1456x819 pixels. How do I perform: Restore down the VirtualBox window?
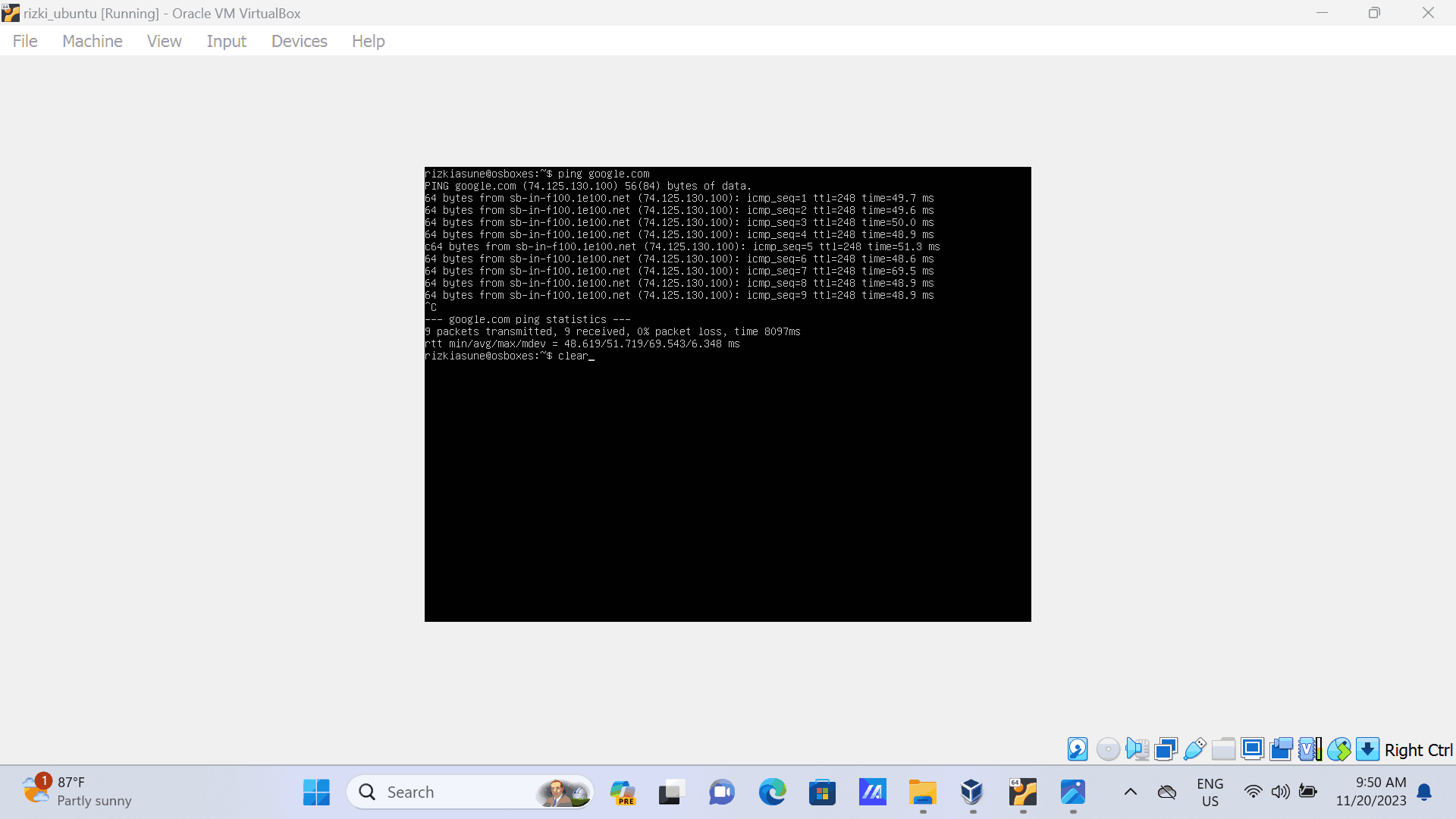1374,13
